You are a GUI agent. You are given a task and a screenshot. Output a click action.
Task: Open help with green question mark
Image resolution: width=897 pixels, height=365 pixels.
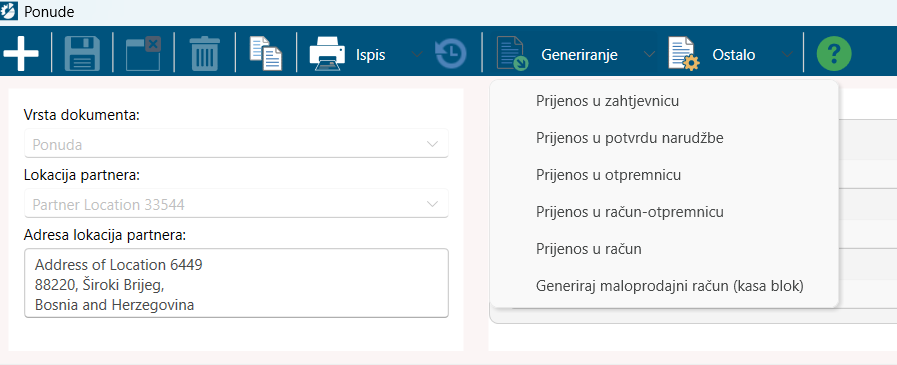click(x=834, y=54)
